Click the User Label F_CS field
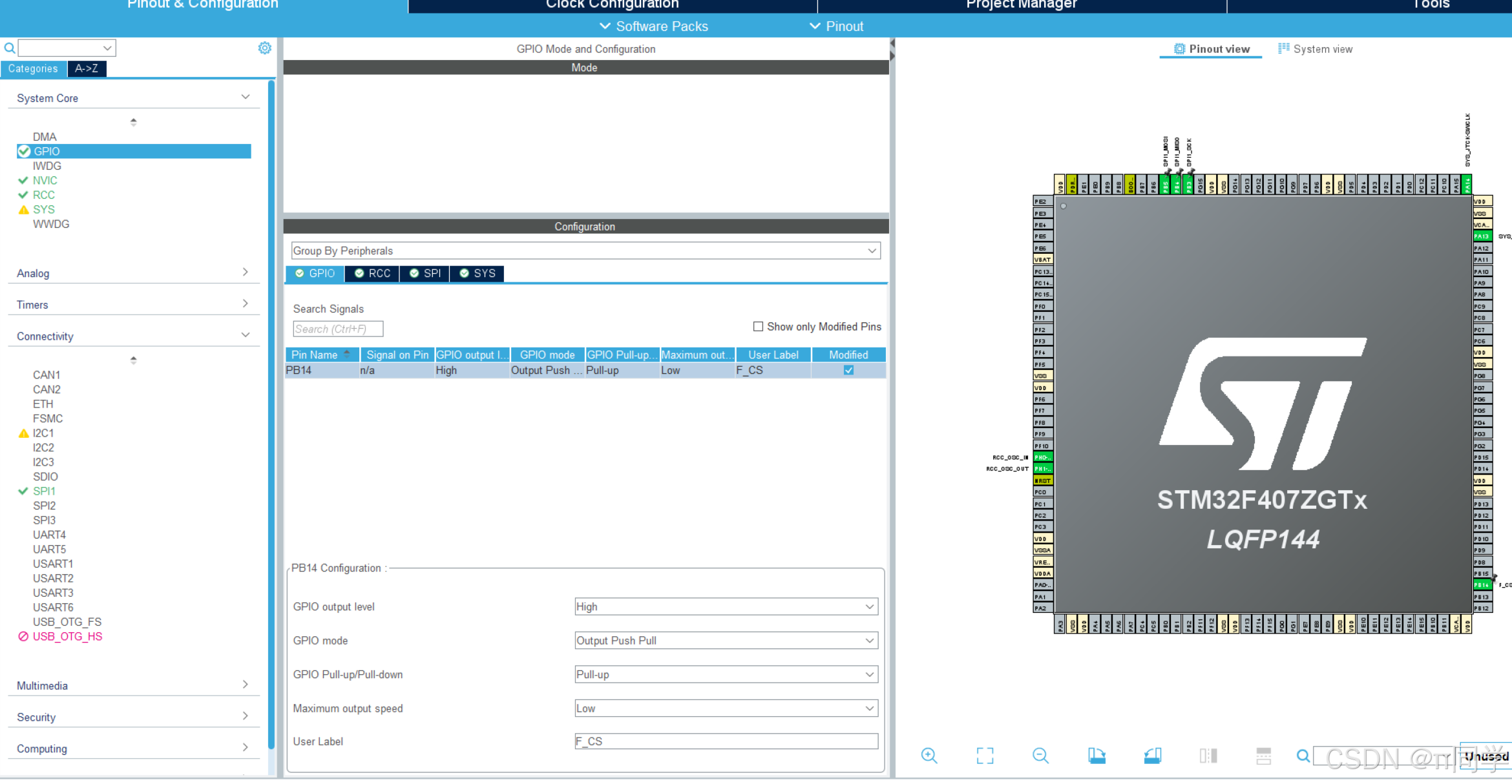The width and height of the screenshot is (1512, 784). [726, 741]
